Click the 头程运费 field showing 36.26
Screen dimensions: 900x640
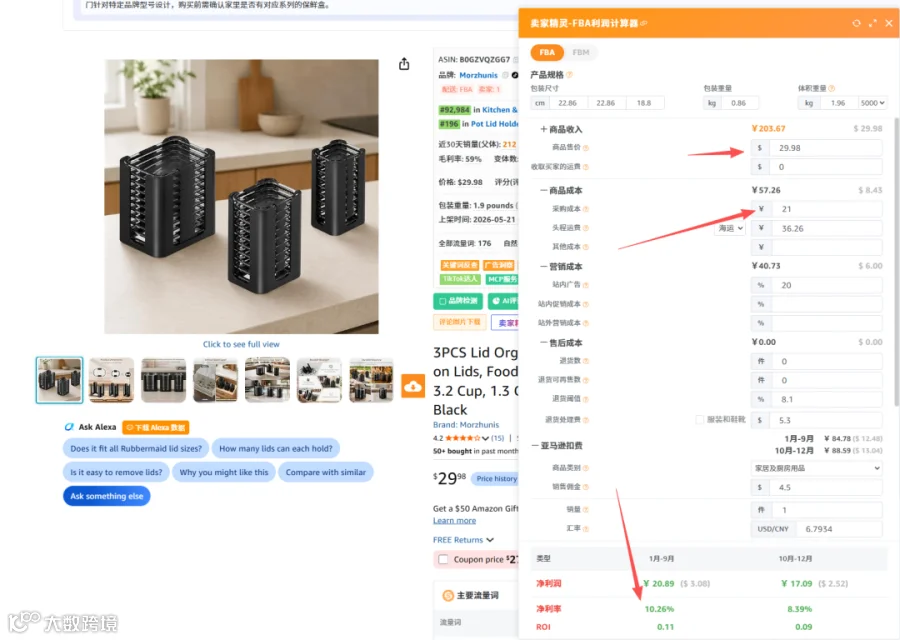pyautogui.click(x=827, y=228)
